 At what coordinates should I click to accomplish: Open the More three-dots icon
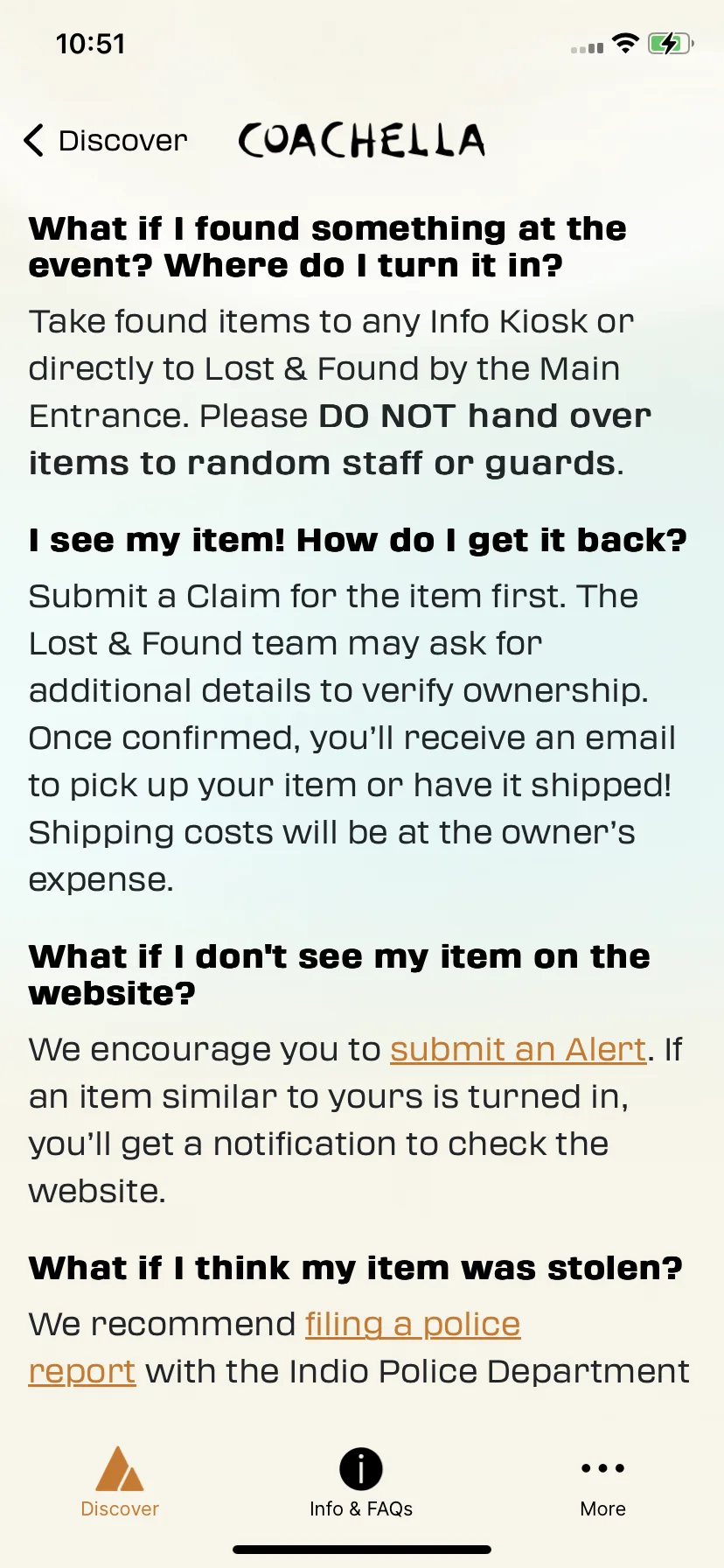603,1468
